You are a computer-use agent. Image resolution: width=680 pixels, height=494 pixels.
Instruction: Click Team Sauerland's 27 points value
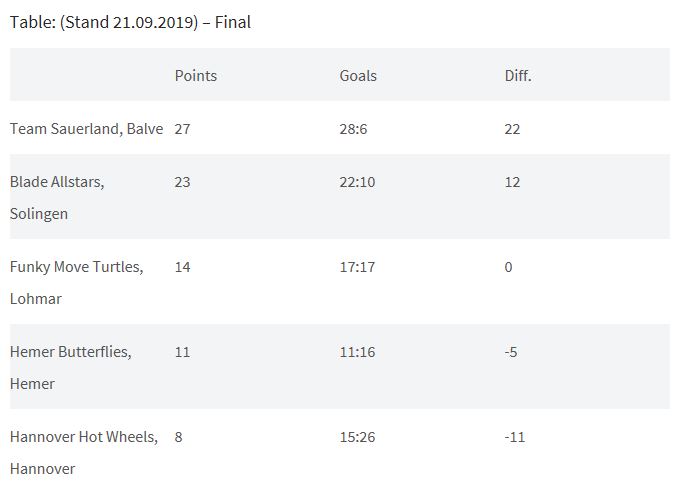[182, 129]
